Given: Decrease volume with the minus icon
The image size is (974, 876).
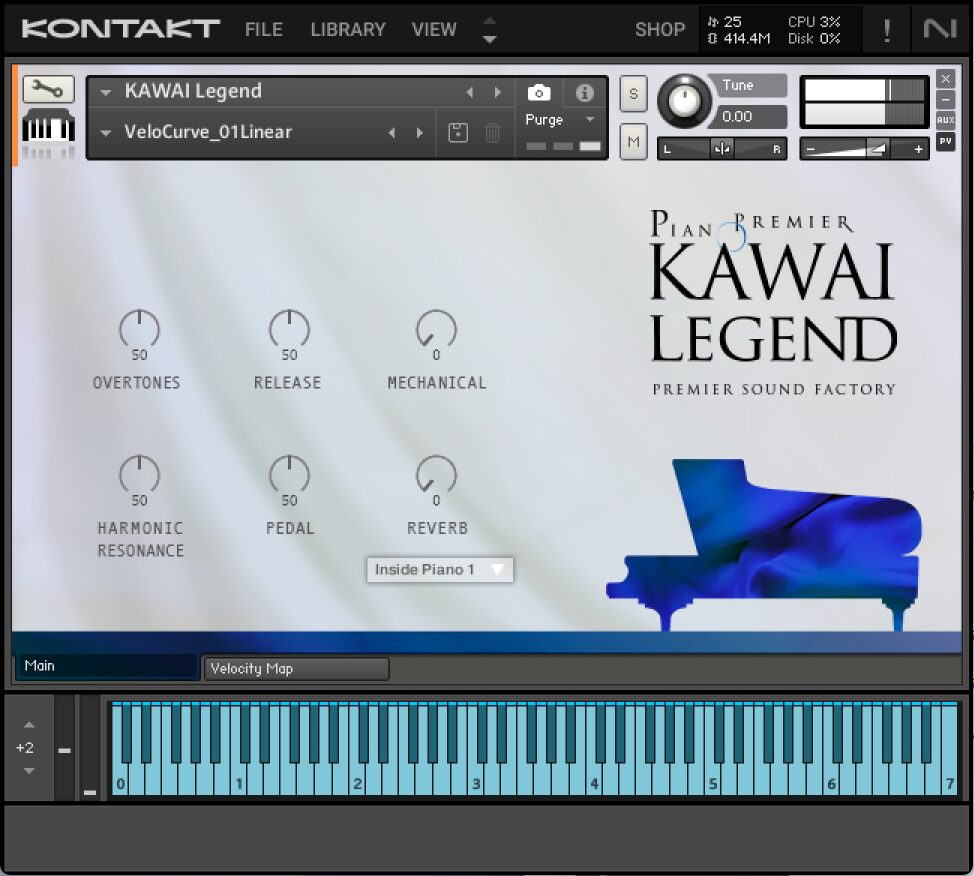Looking at the screenshot, I should [x=811, y=149].
